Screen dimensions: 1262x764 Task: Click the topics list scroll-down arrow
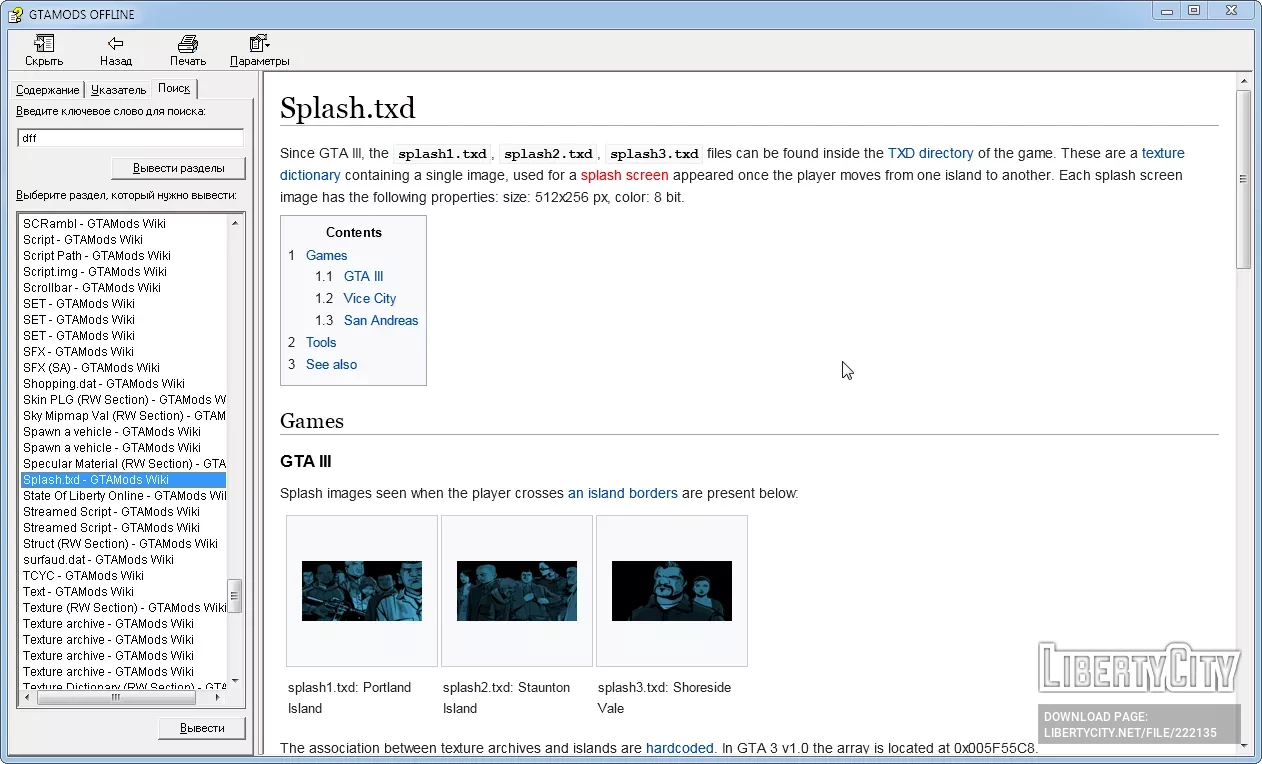[x=235, y=681]
